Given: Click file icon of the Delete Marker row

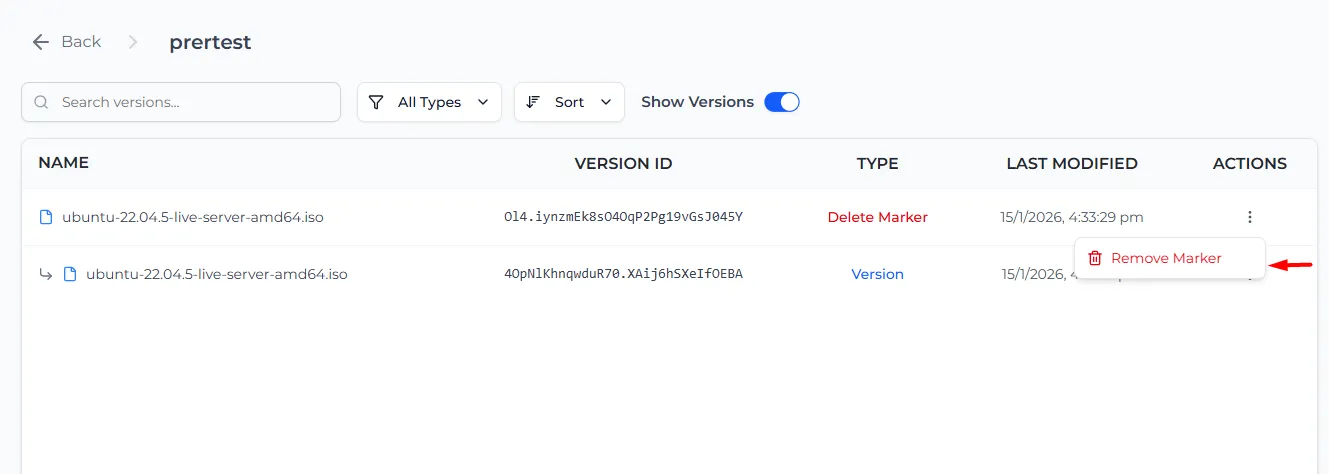Looking at the screenshot, I should (45, 217).
